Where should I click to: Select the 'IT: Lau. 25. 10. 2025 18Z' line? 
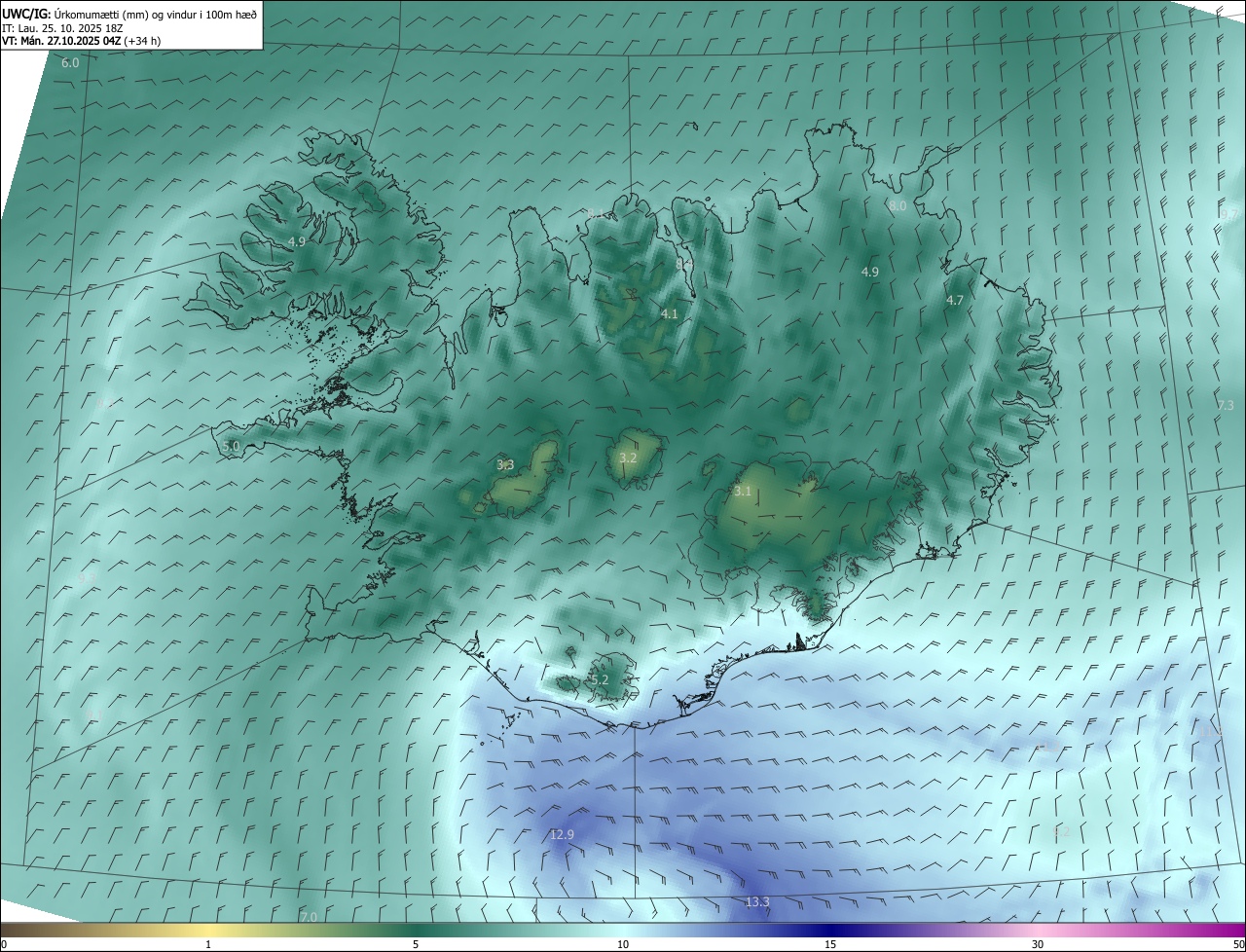coord(63,27)
